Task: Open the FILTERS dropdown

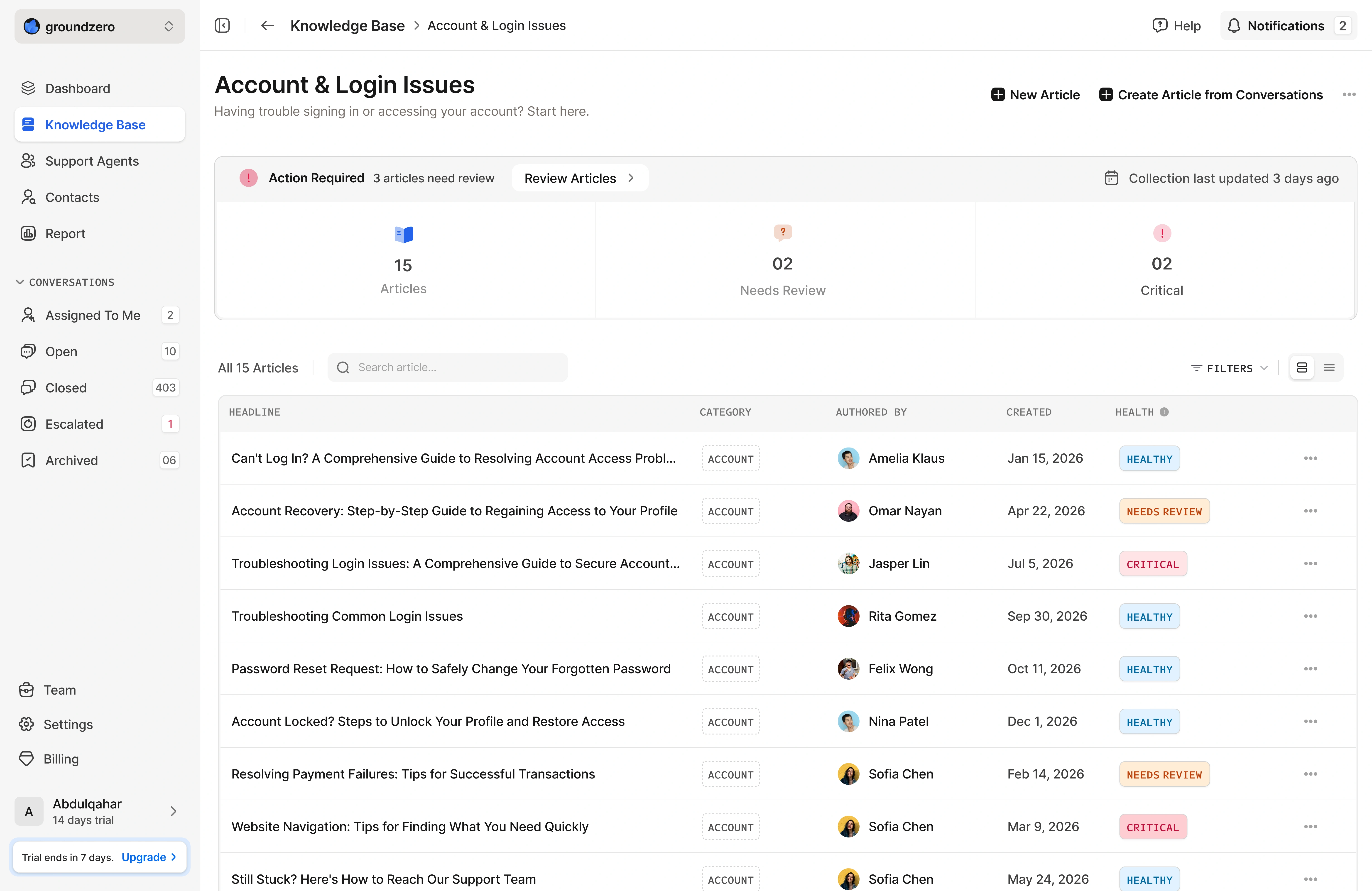Action: tap(1230, 368)
